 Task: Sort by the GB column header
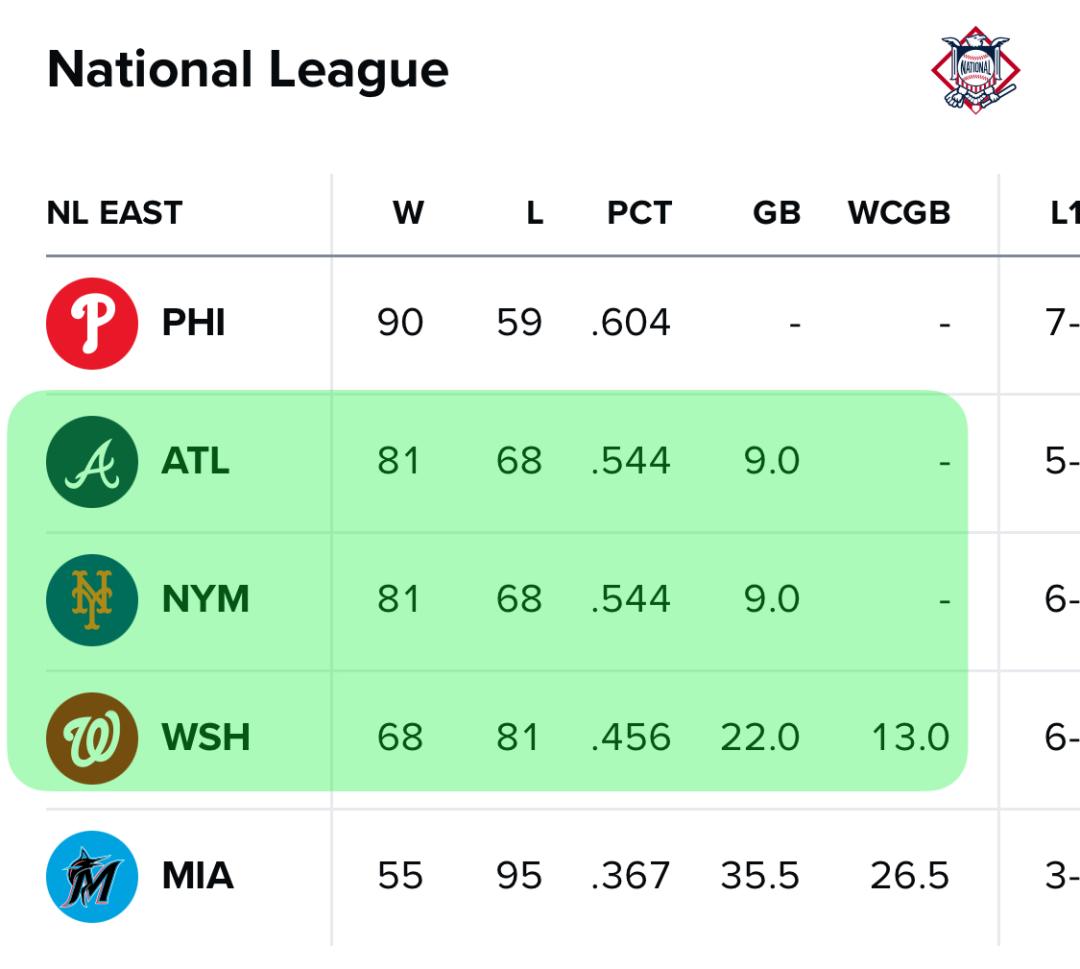[x=777, y=213]
